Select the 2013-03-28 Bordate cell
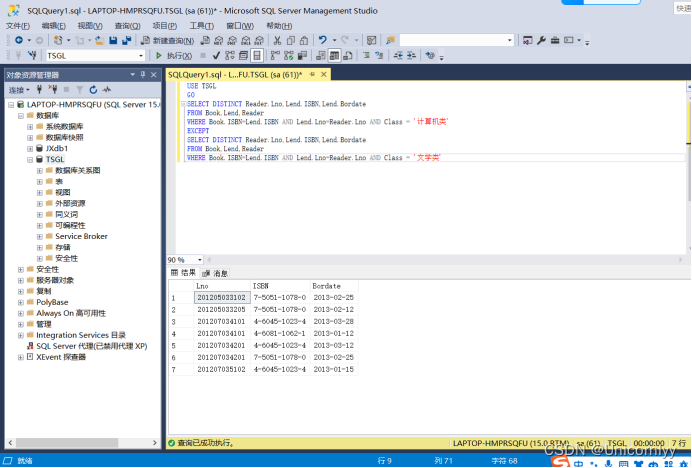Screen dimensions: 692x468 click(x=334, y=321)
